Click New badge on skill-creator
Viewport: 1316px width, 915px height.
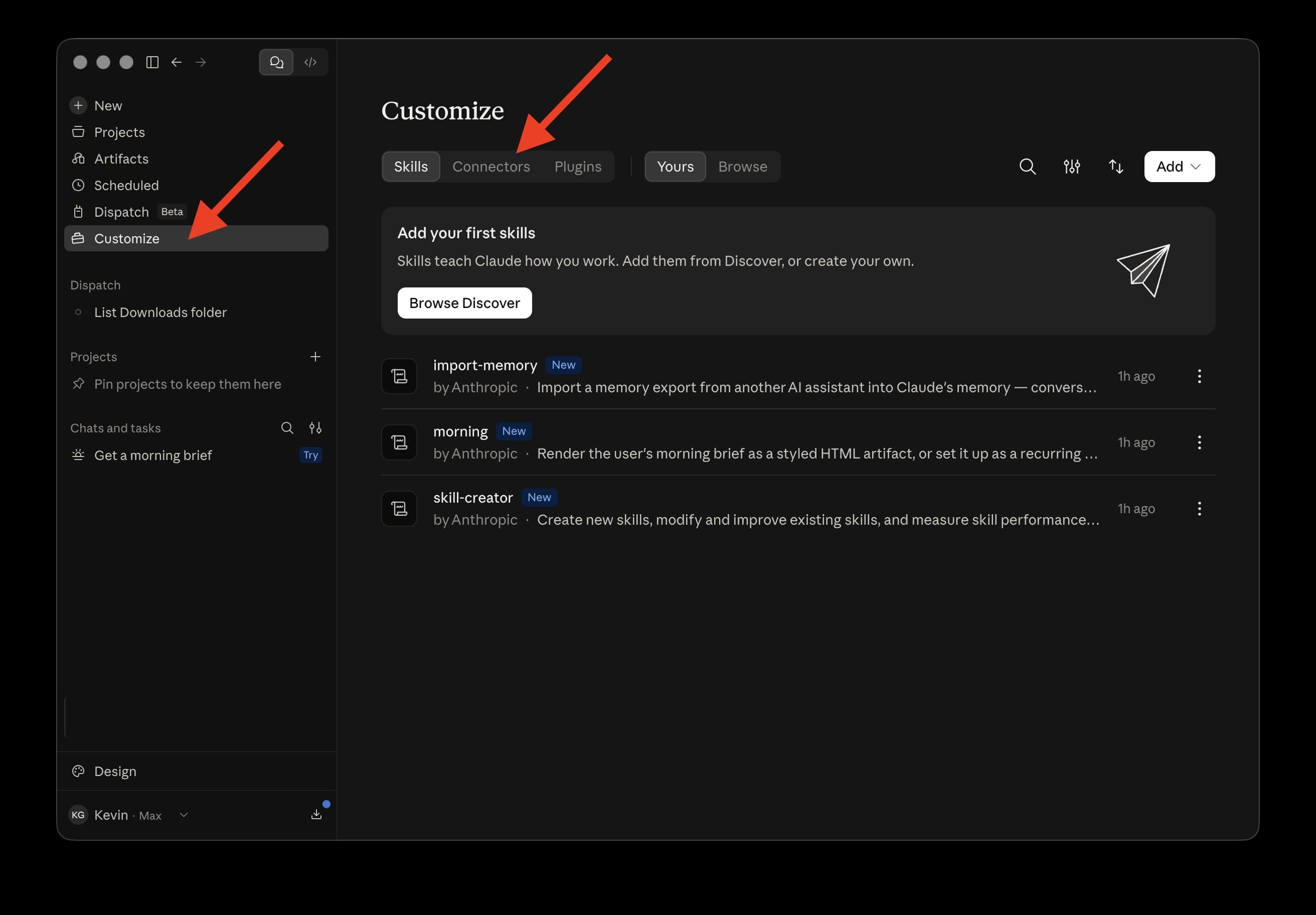tap(539, 497)
